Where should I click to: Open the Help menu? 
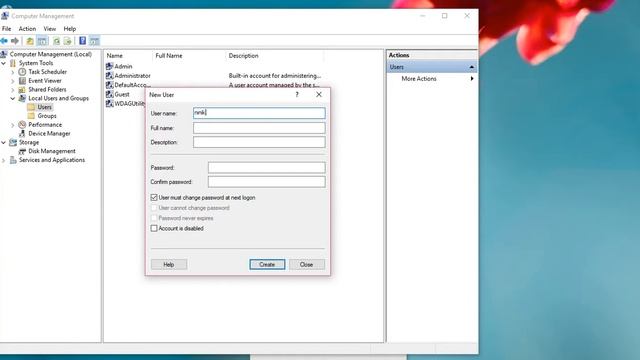pyautogui.click(x=70, y=29)
